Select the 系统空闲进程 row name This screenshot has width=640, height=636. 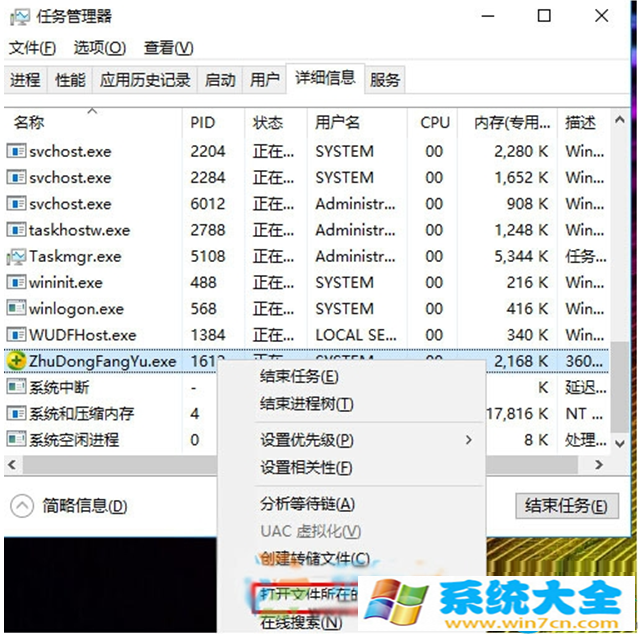74,440
